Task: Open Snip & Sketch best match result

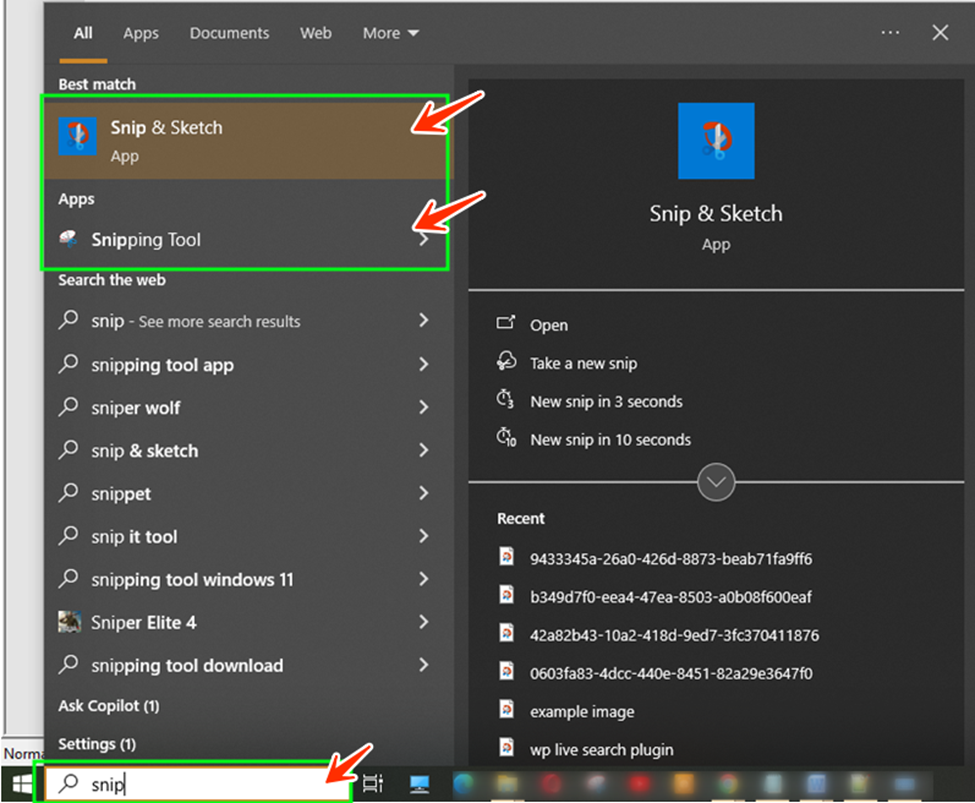Action: pyautogui.click(x=248, y=141)
